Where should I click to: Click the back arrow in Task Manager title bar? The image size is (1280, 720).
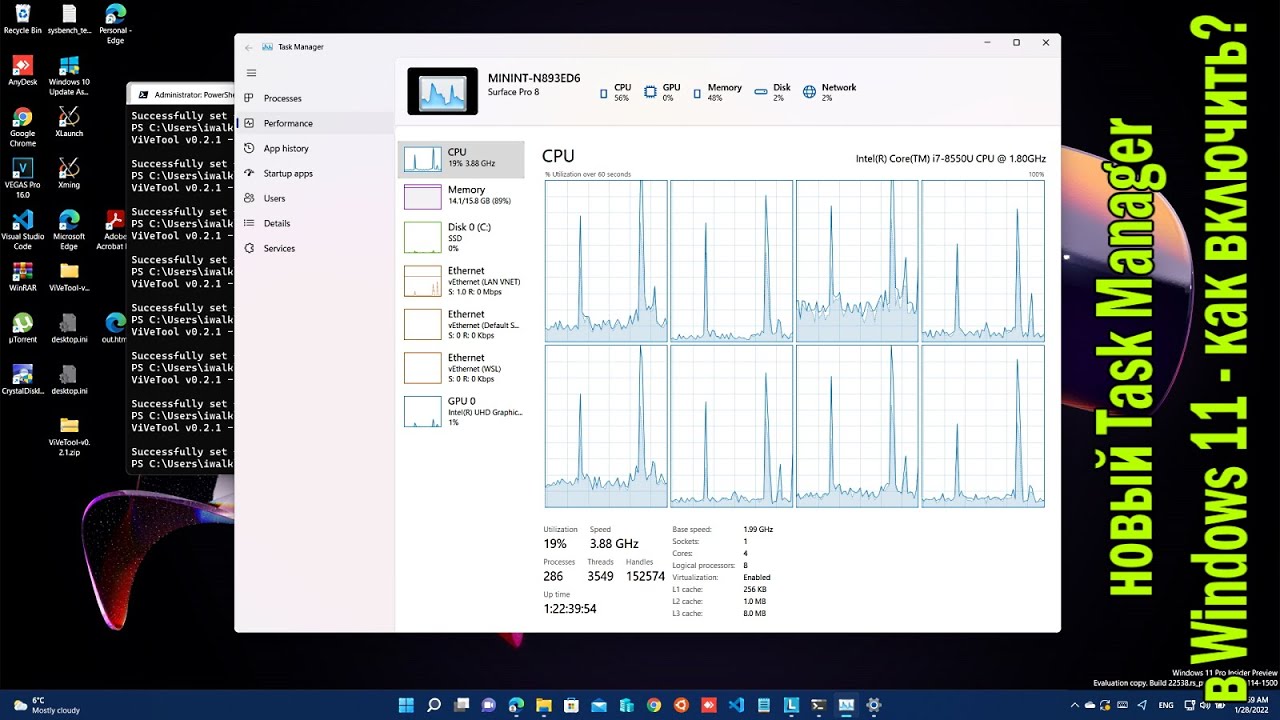click(x=248, y=47)
